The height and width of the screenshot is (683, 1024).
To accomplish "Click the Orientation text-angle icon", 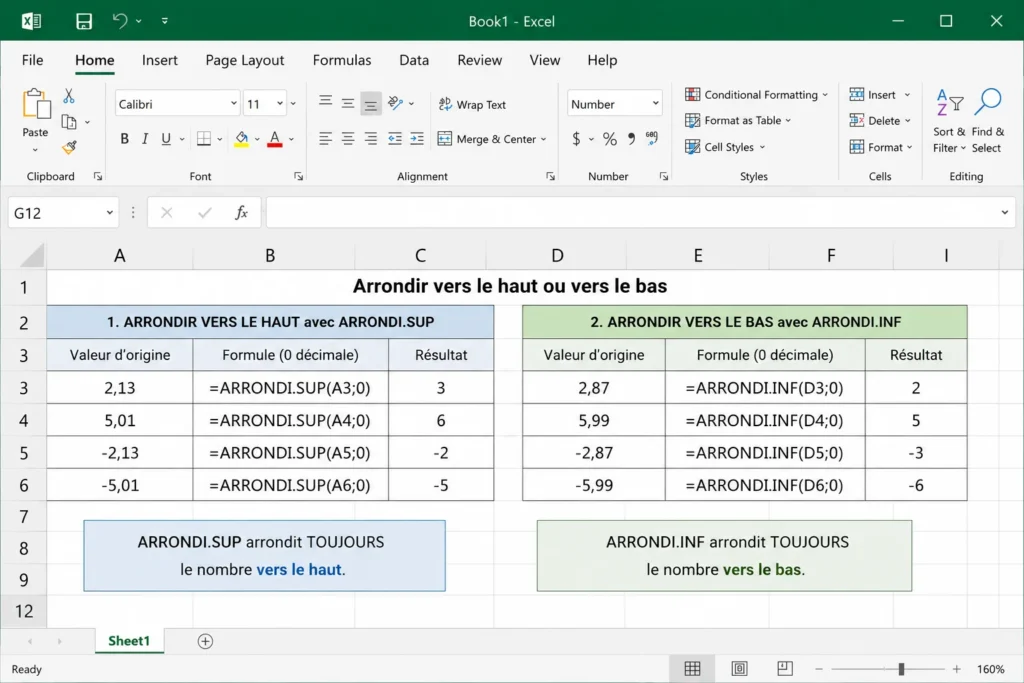I will [x=395, y=103].
